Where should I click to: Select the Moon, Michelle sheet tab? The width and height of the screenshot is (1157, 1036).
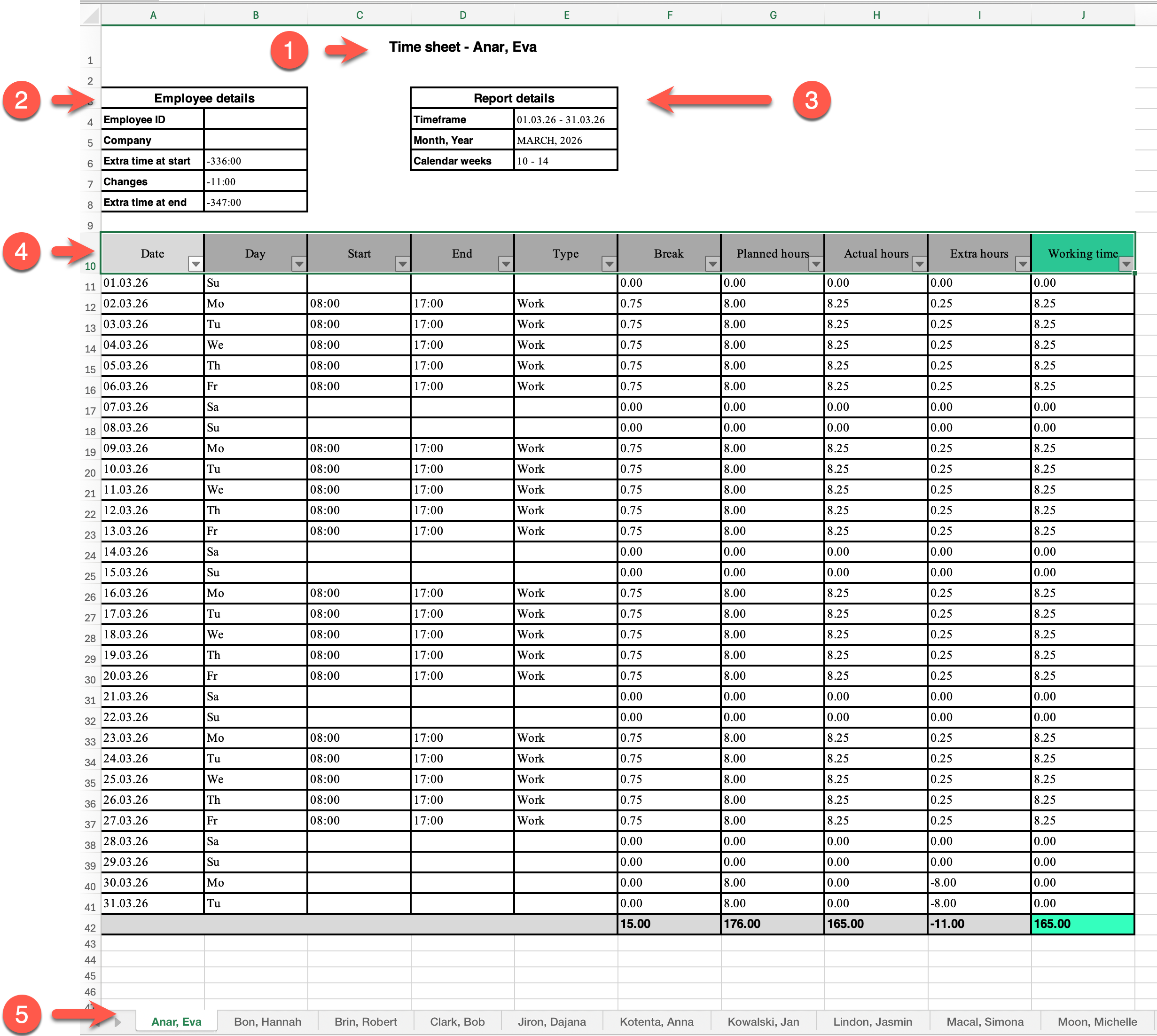pos(1097,1022)
